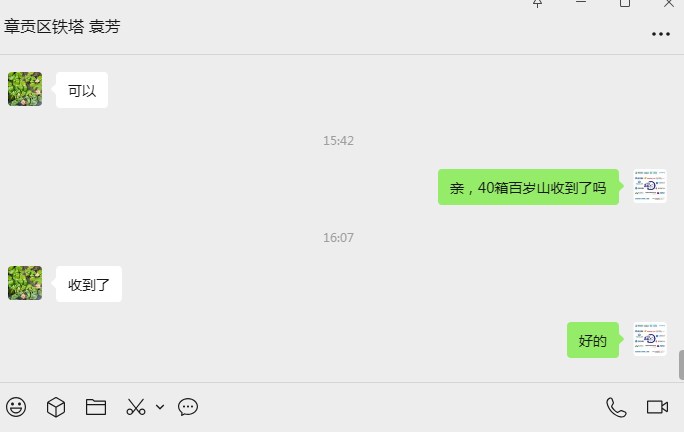Screen dimensions: 684x432
Task: Click the contact name 章贡区铁塔 袁芳
Action: [x=62, y=27]
